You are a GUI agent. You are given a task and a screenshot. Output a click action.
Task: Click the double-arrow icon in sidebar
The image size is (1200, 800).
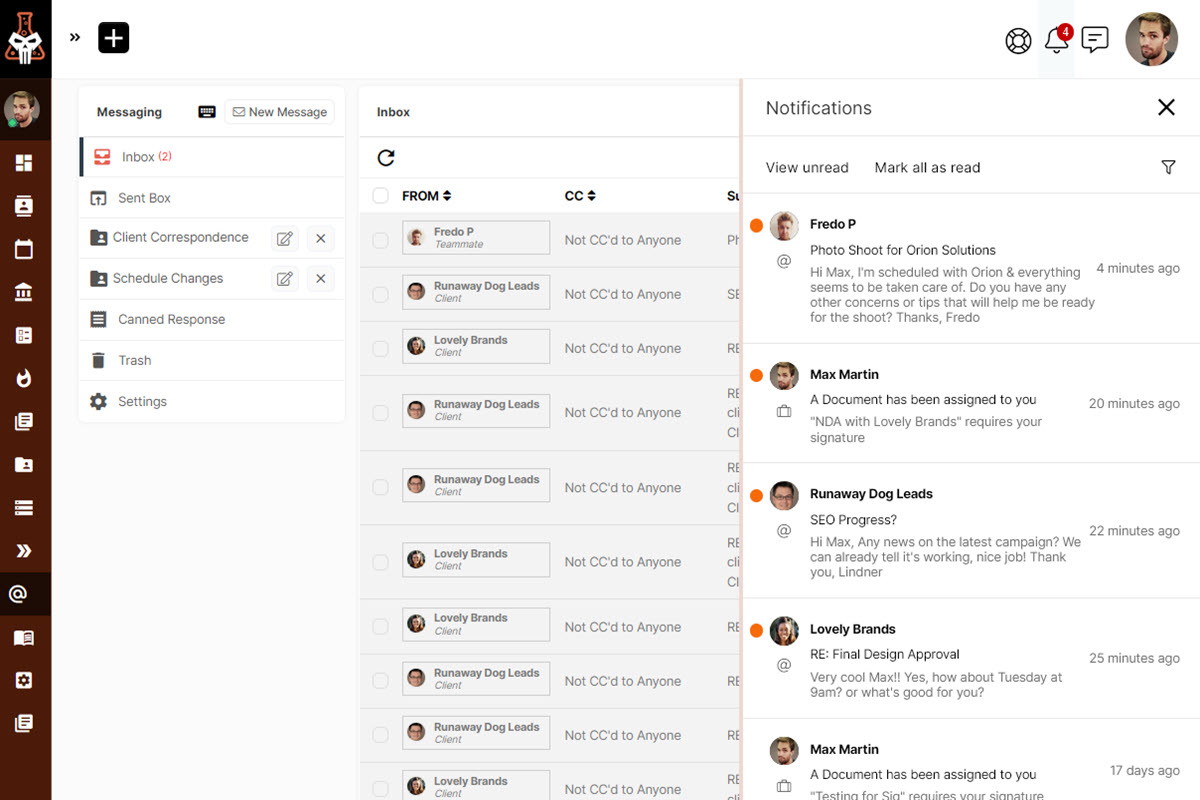coord(24,551)
